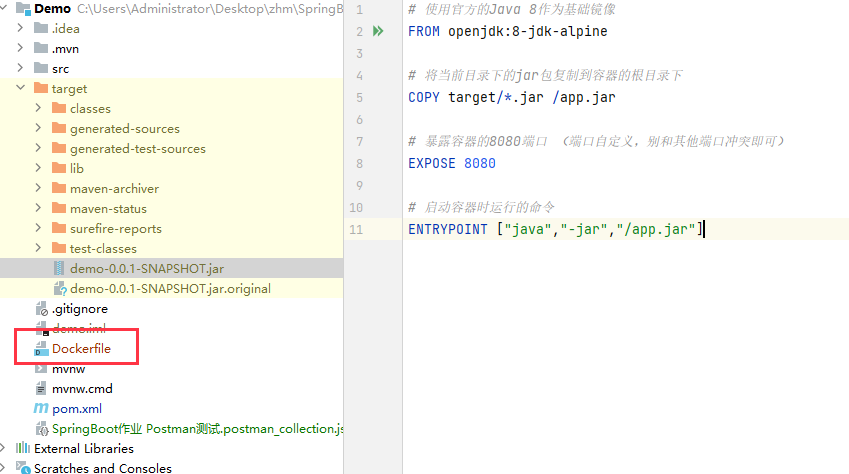The width and height of the screenshot is (849, 474).
Task: Click the comment above ENTRYPOINT on line 10
Action: (x=481, y=207)
